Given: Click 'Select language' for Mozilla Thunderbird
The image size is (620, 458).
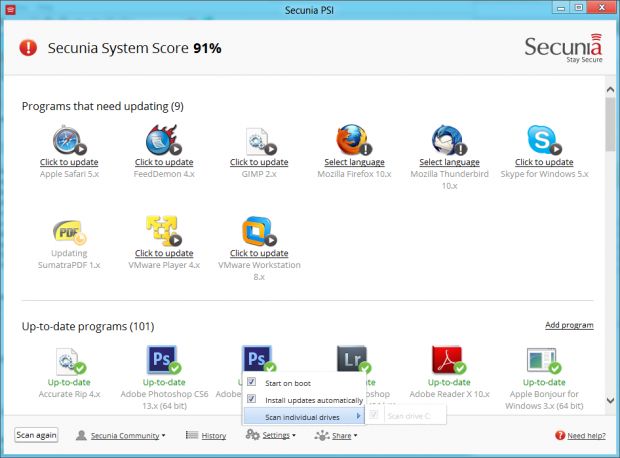Looking at the screenshot, I should click(449, 162).
